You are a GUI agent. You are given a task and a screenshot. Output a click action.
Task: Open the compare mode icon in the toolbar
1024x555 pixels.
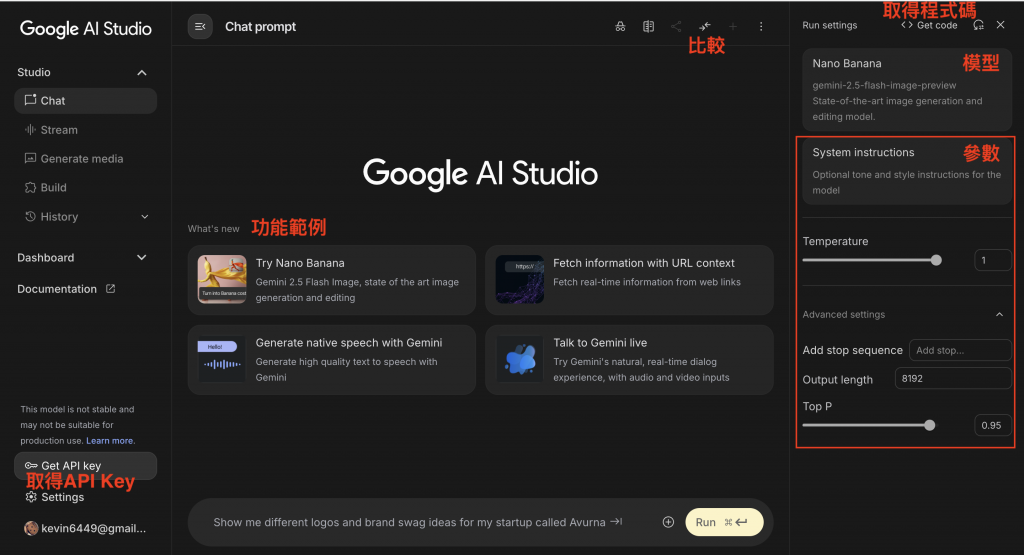tap(648, 27)
